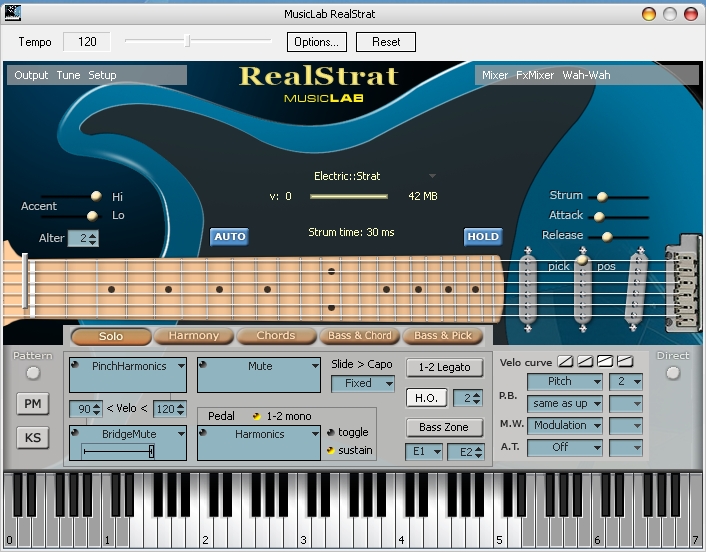Open the PinchHarmonics dropdown
The height and width of the screenshot is (552, 706).
click(x=181, y=366)
